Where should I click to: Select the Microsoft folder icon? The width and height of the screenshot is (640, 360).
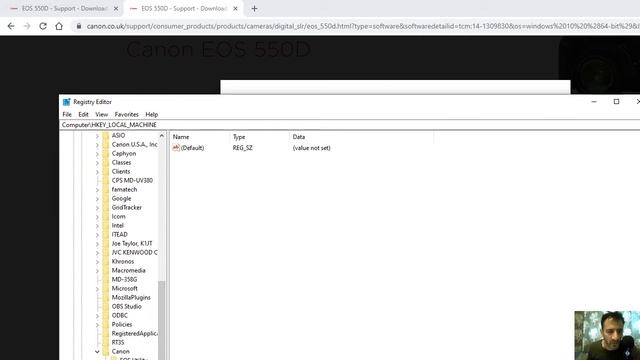(x=106, y=288)
